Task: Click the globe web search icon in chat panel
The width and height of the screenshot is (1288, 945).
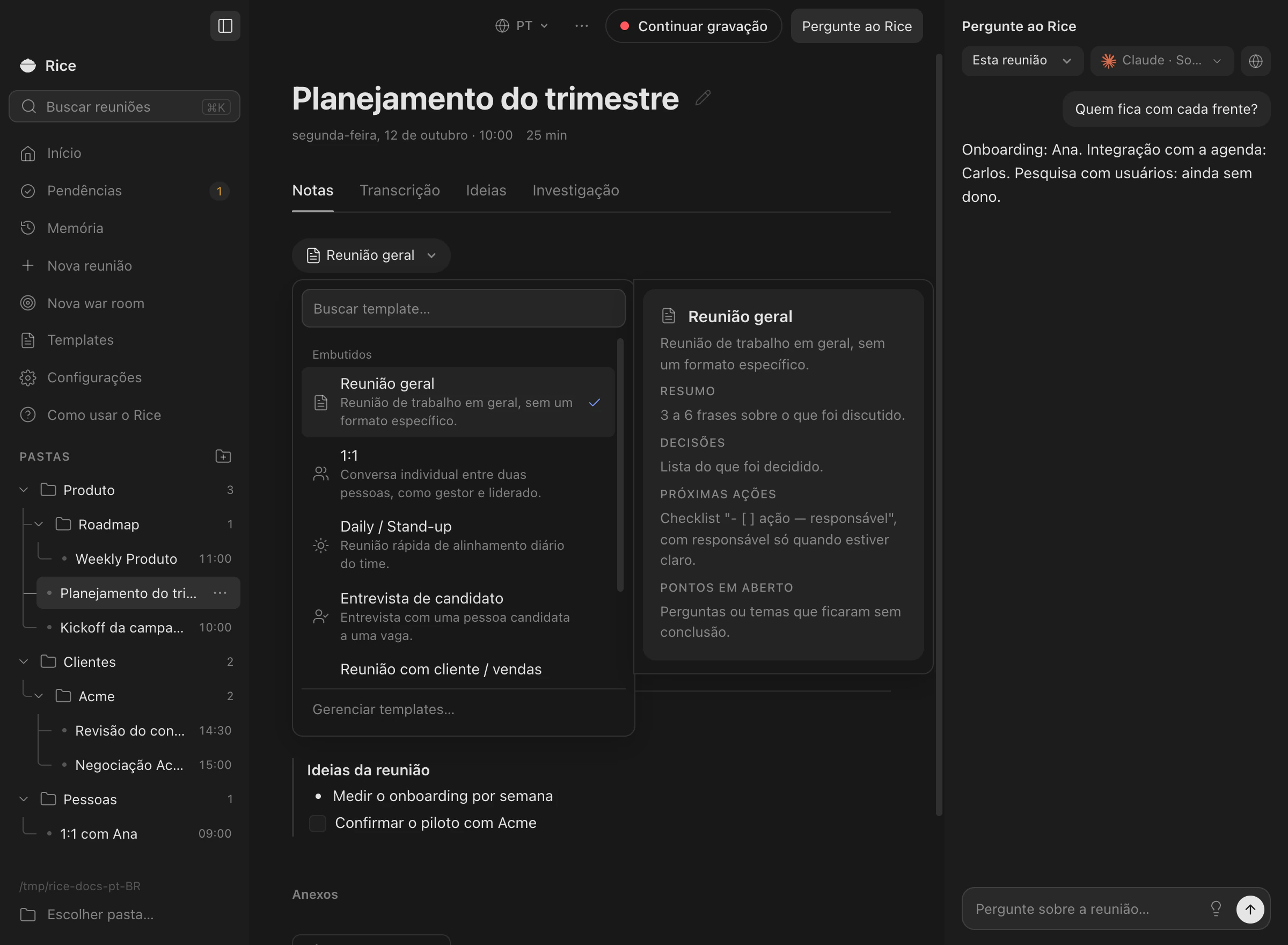Action: 1255,61
